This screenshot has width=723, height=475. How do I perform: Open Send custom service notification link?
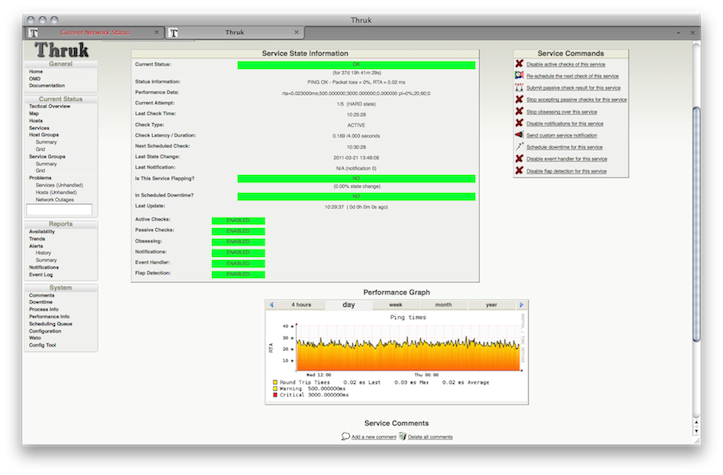(x=562, y=136)
